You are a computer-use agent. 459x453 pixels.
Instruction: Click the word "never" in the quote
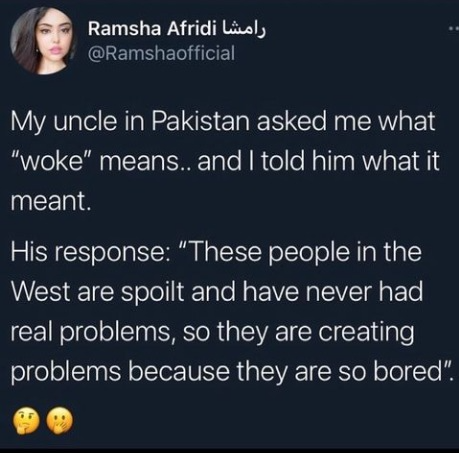coord(339,292)
